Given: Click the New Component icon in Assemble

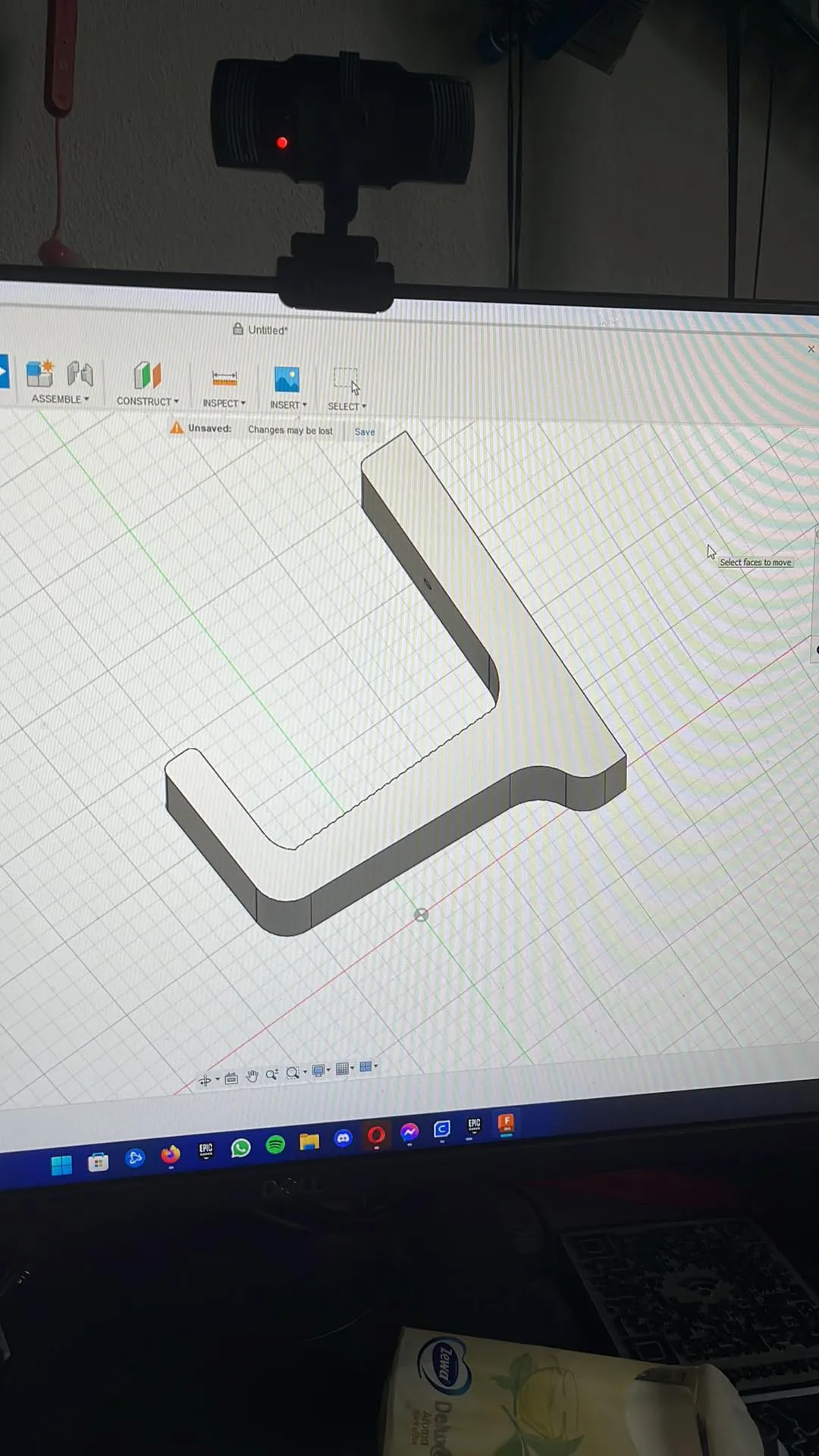Looking at the screenshot, I should (x=39, y=373).
